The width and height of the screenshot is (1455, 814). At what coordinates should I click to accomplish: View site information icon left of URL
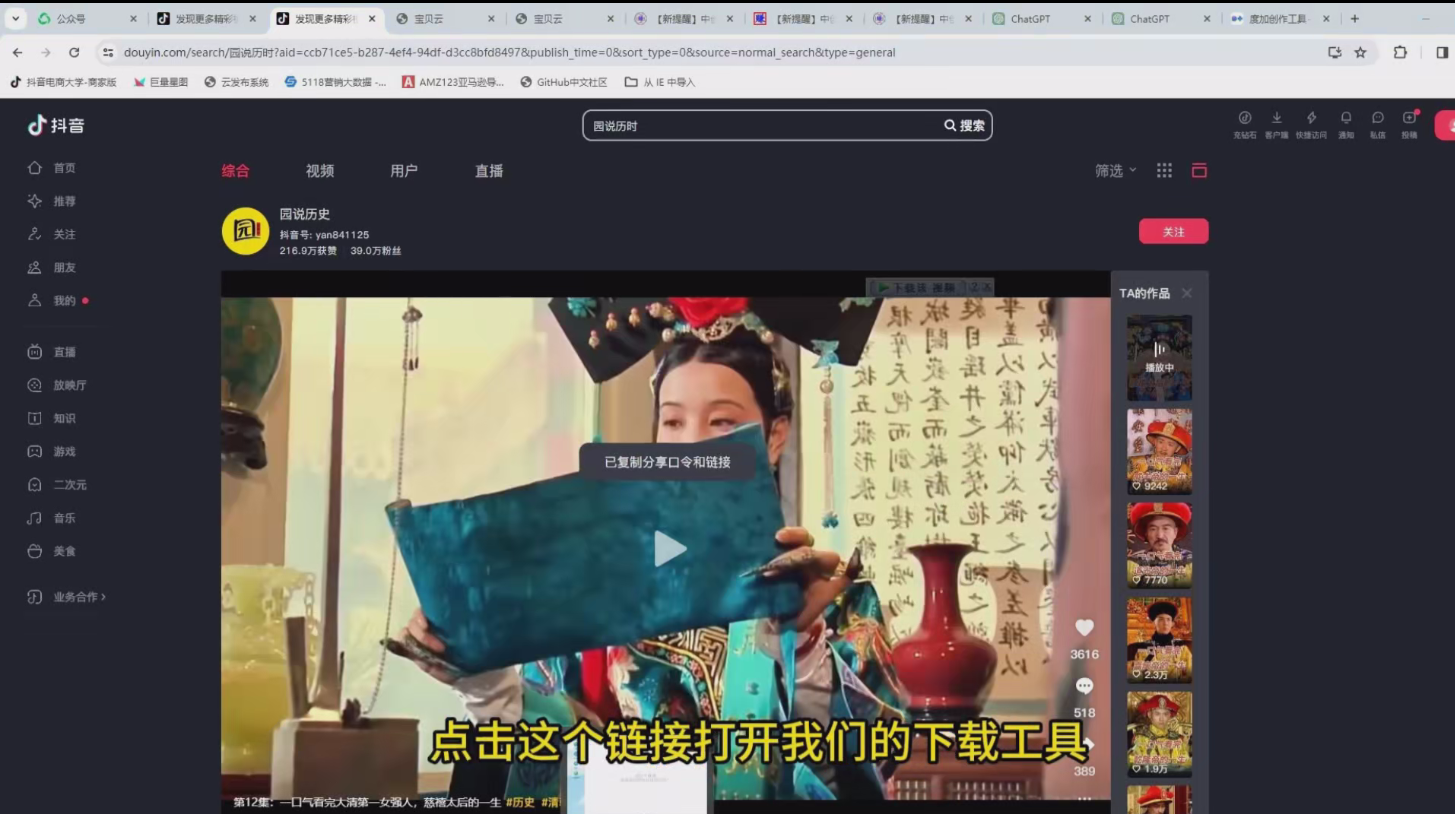click(x=108, y=52)
